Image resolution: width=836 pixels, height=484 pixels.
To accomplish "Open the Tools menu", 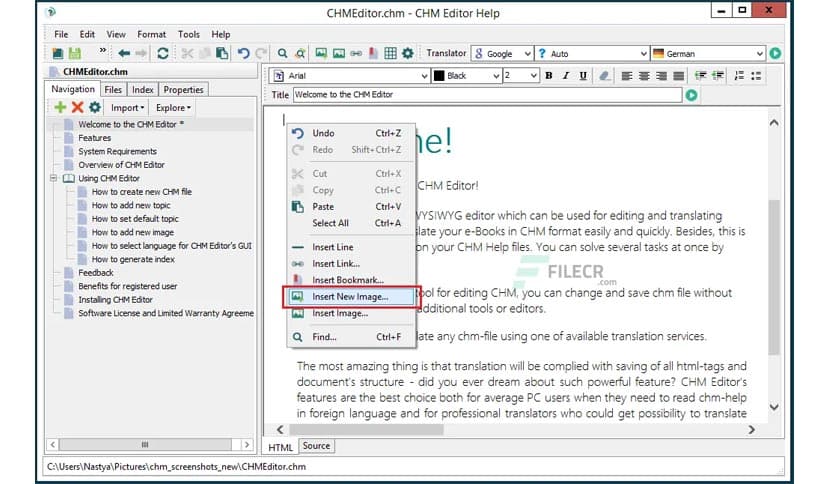I will click(x=189, y=34).
